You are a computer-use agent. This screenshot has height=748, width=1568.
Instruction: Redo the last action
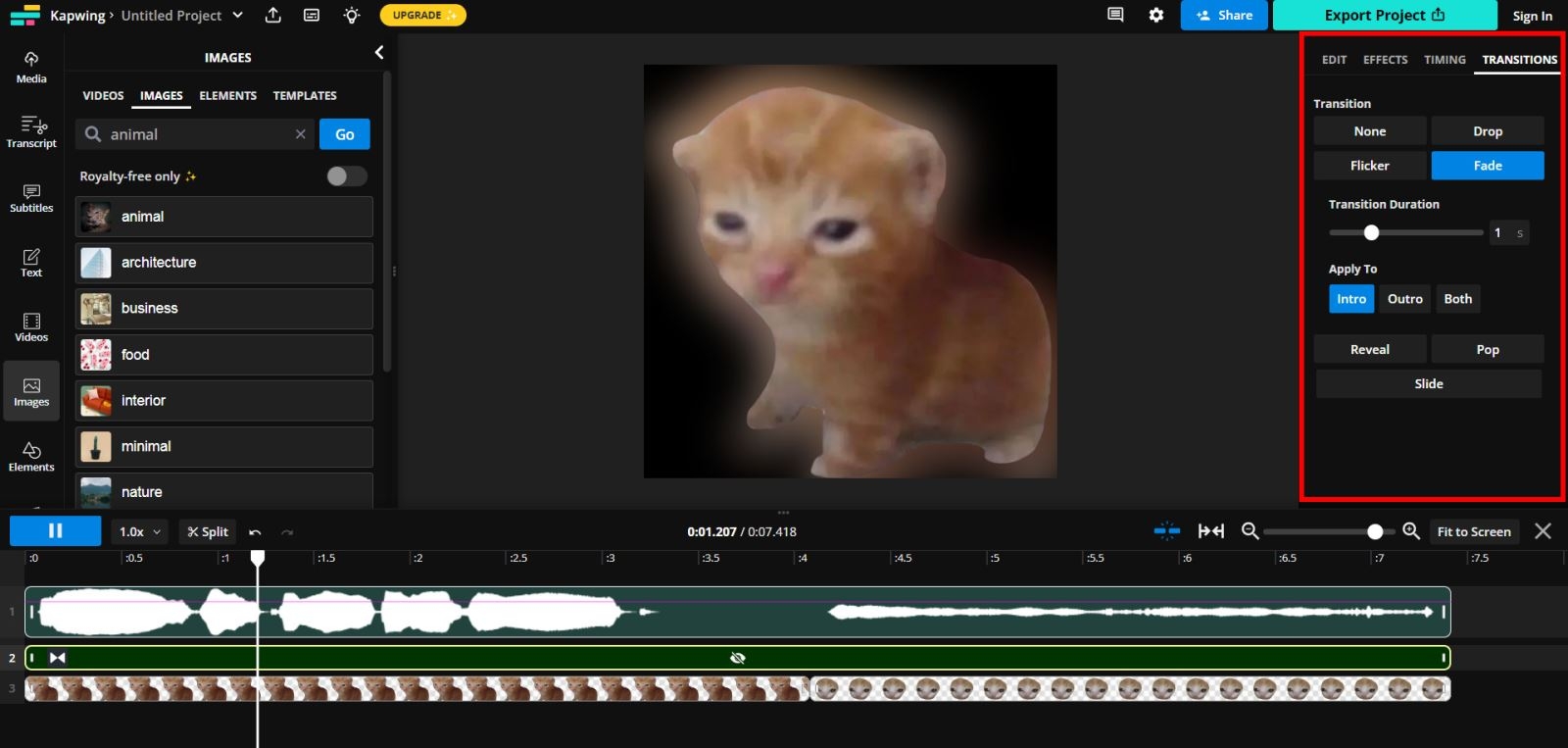tap(287, 532)
